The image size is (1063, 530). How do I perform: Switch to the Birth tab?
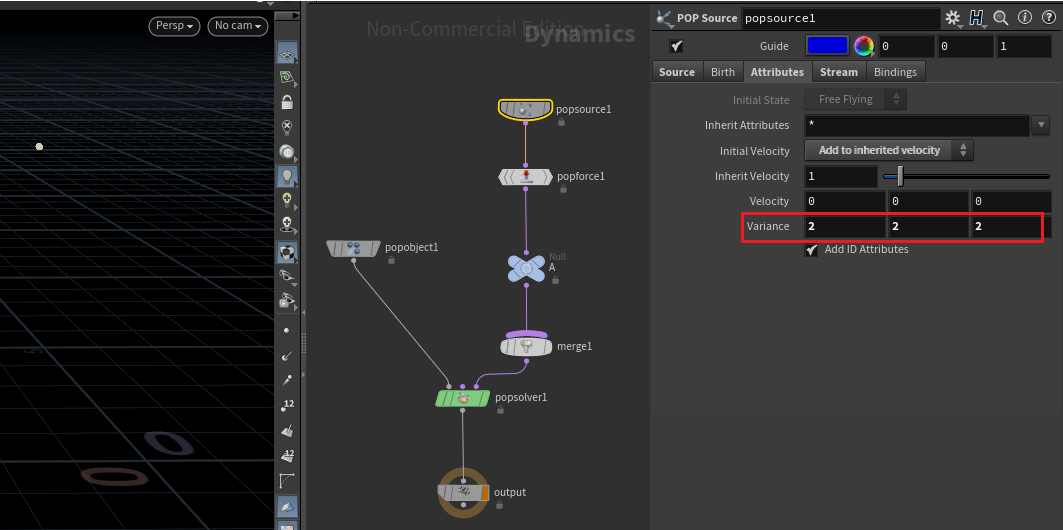[723, 72]
